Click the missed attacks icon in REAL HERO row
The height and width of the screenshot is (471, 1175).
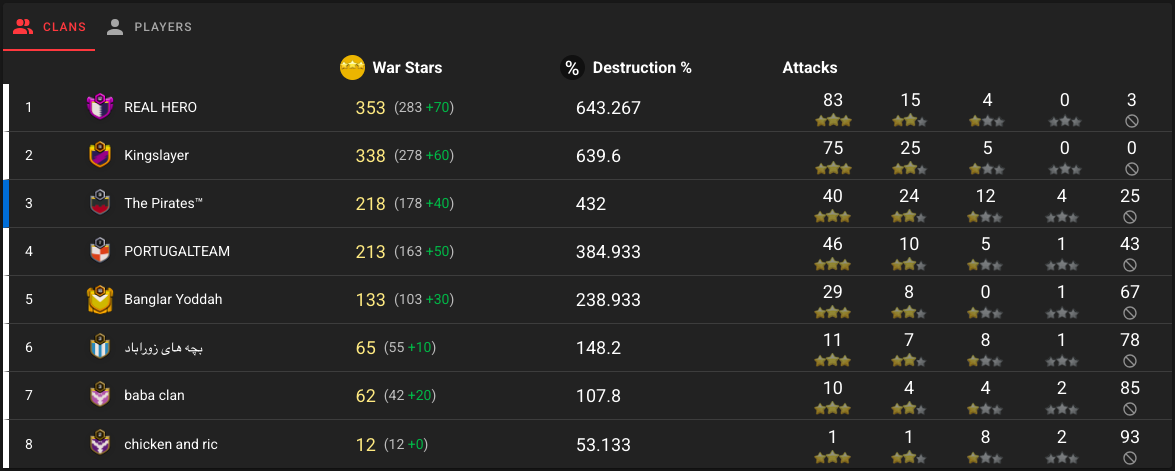1131,121
